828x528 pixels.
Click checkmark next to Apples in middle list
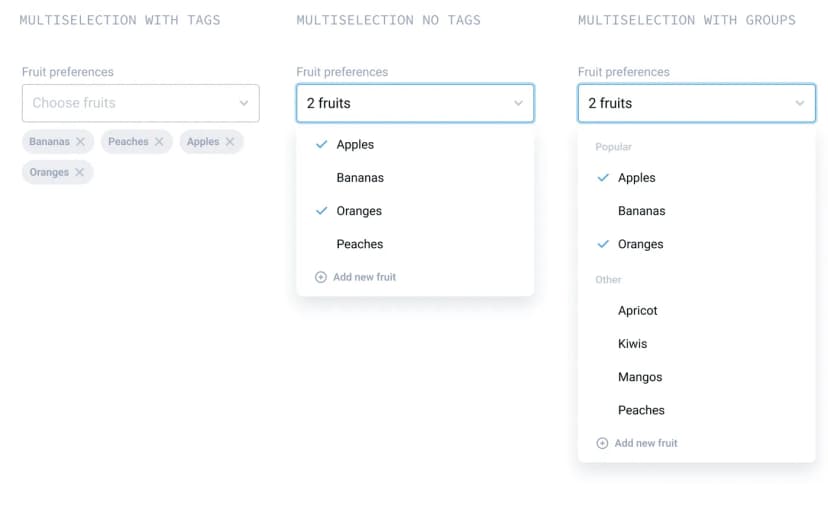click(321, 144)
